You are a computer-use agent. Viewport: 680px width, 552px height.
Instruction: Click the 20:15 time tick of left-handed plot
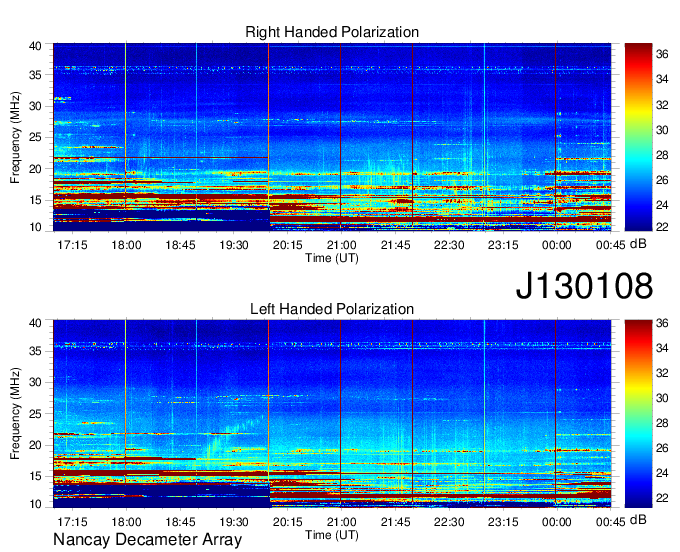coord(288,522)
